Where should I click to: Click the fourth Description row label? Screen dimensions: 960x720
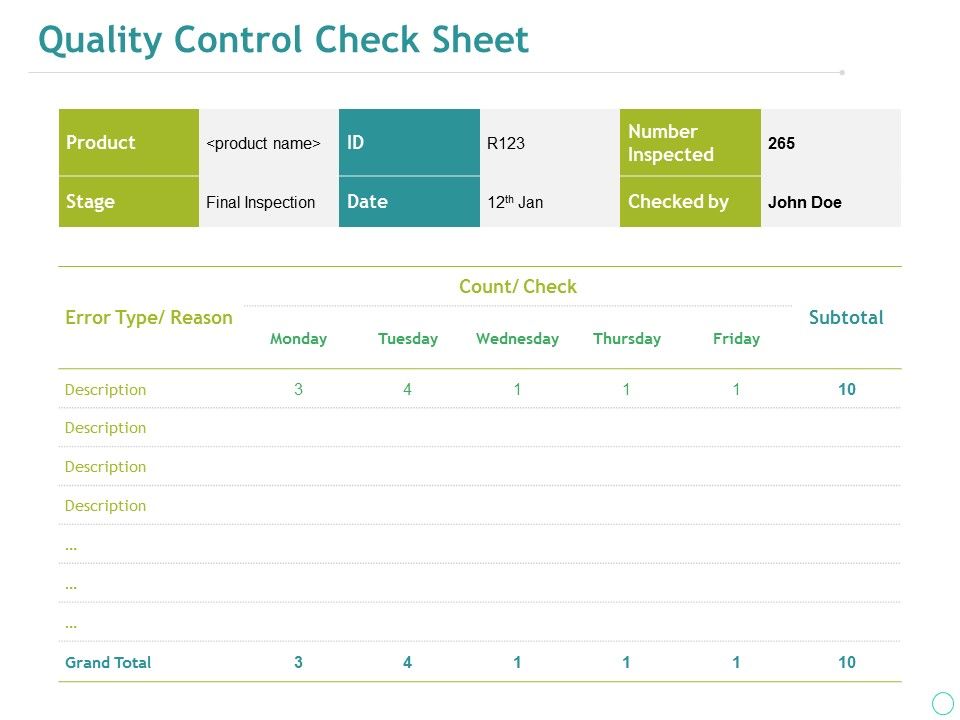(x=105, y=506)
